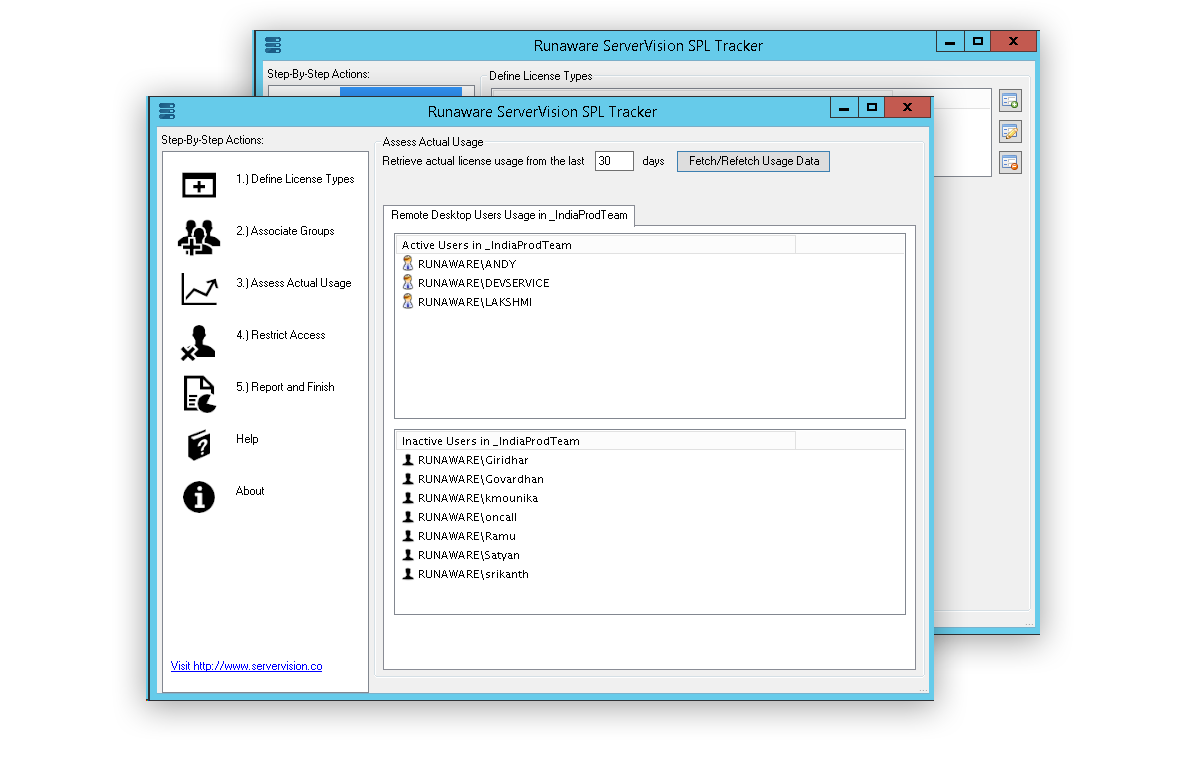Select RUNAWARE\LAKSHMI in active users
This screenshot has height=760, width=1197.
coord(475,302)
